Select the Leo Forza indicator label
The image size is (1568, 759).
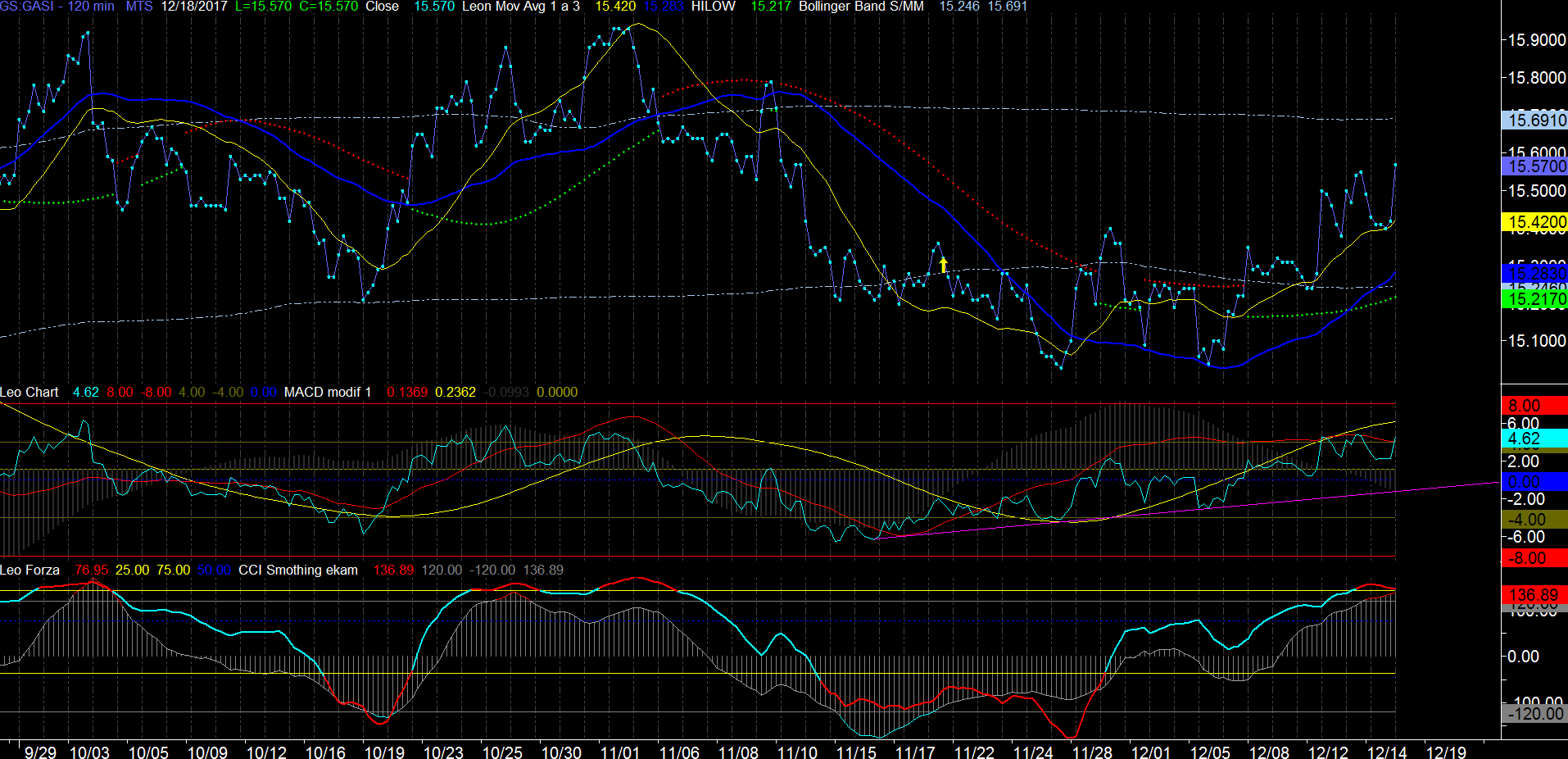pyautogui.click(x=29, y=570)
